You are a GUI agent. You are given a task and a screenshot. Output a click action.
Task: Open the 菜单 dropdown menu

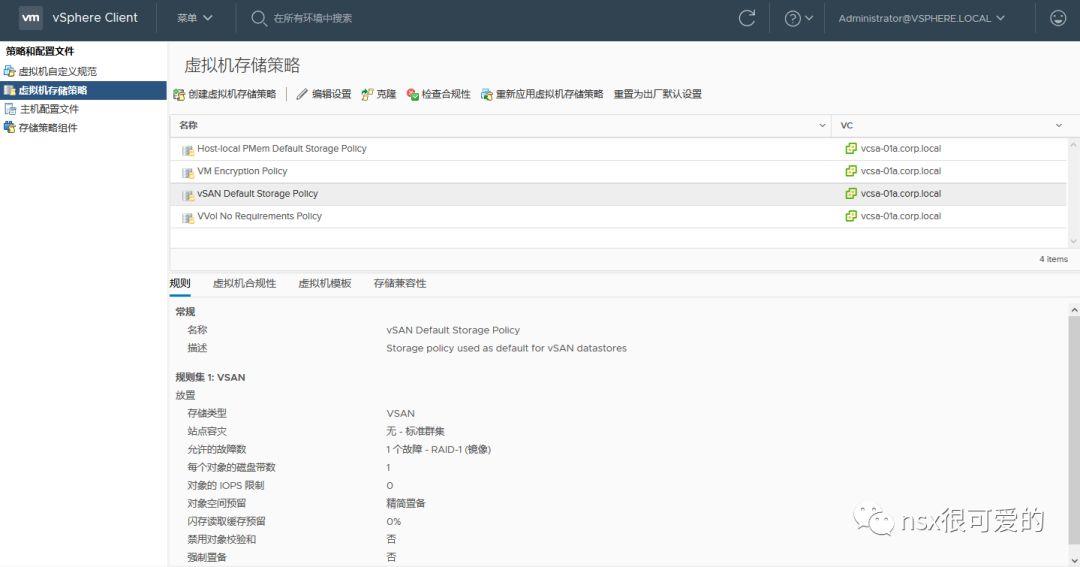(x=194, y=18)
